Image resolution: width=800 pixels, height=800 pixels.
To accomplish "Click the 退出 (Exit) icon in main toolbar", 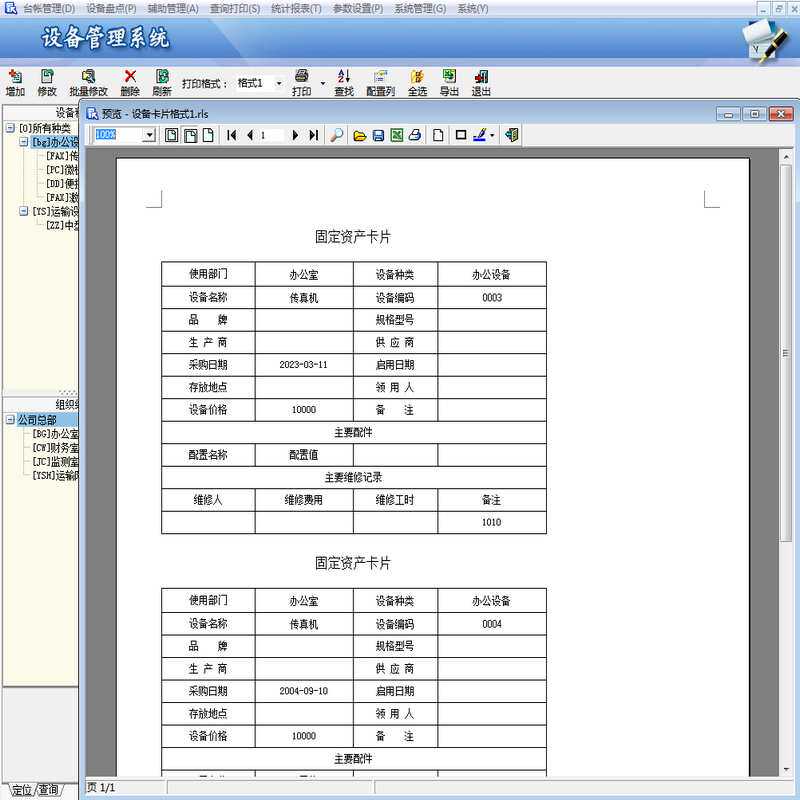I will (x=481, y=83).
